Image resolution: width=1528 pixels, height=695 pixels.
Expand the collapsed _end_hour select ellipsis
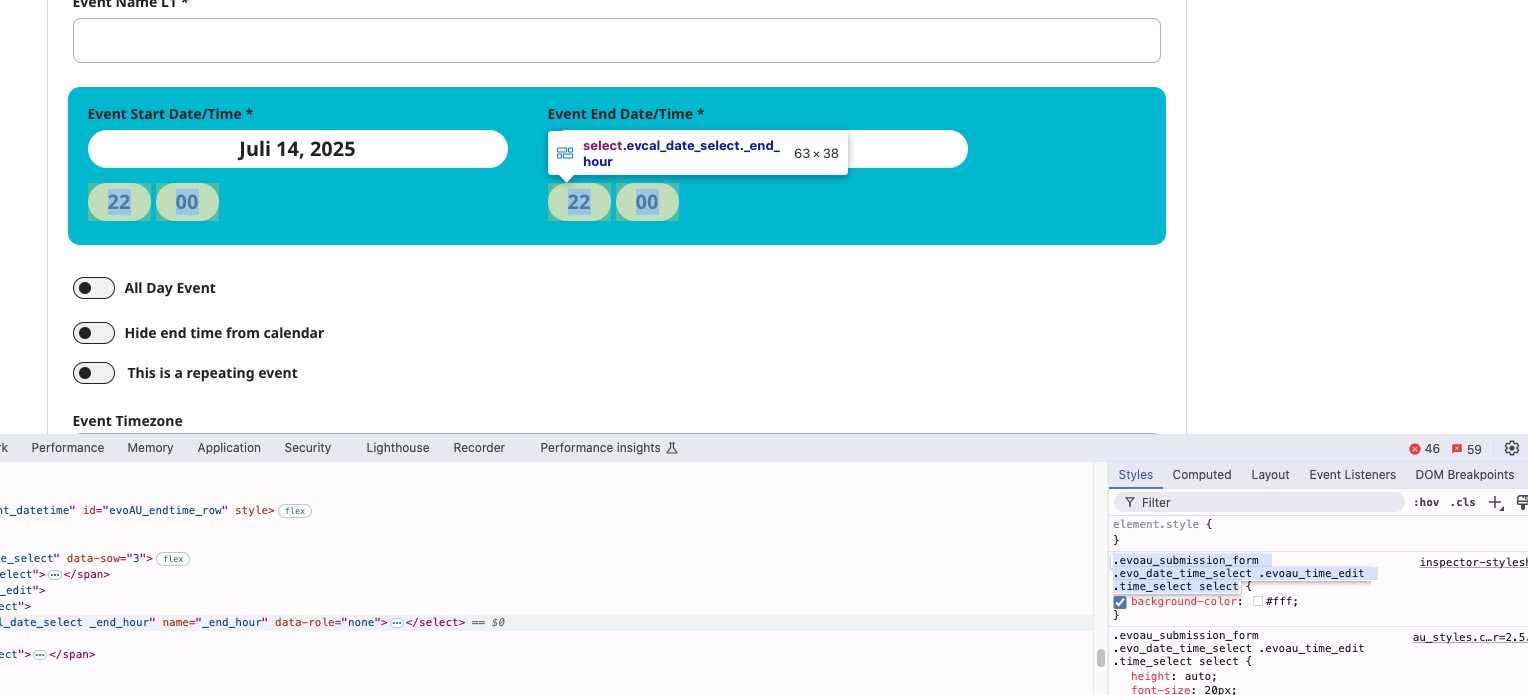(x=396, y=623)
